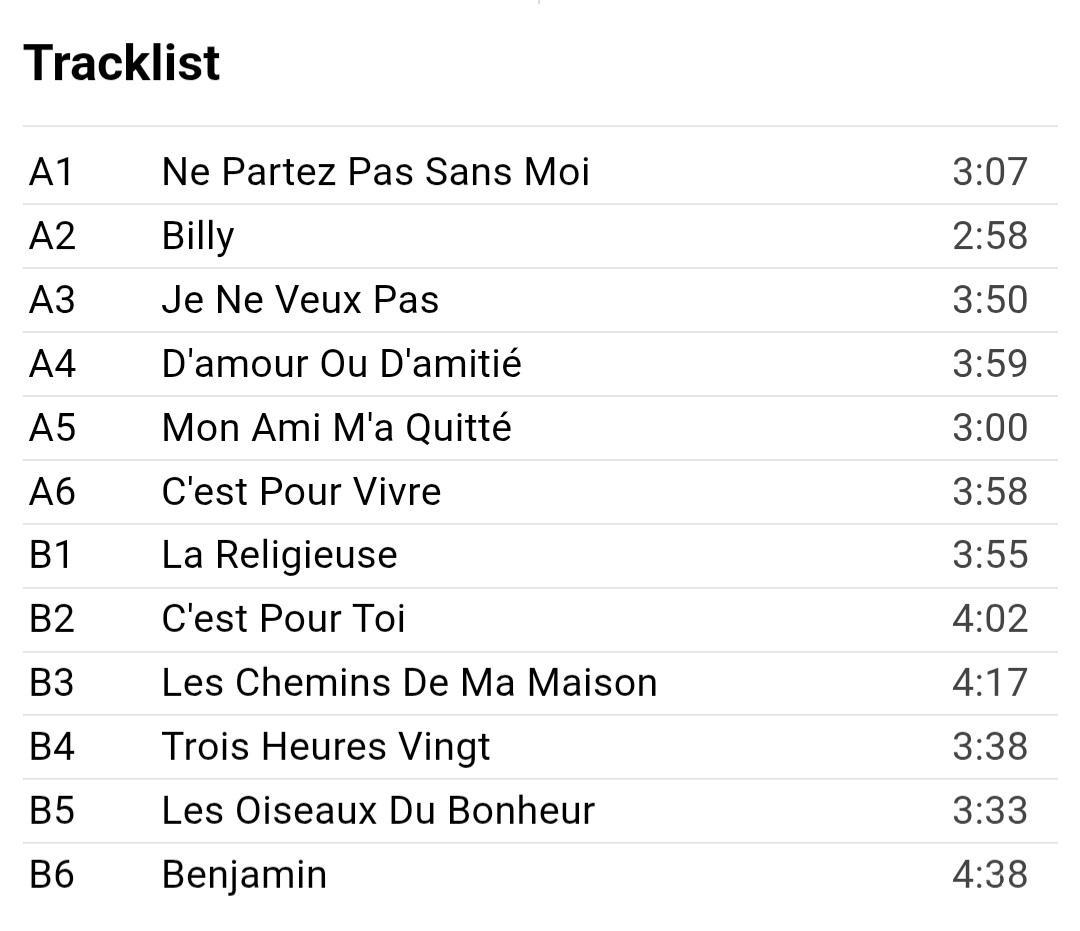
Task: Choose the track La Religieuse
Action: (x=279, y=555)
